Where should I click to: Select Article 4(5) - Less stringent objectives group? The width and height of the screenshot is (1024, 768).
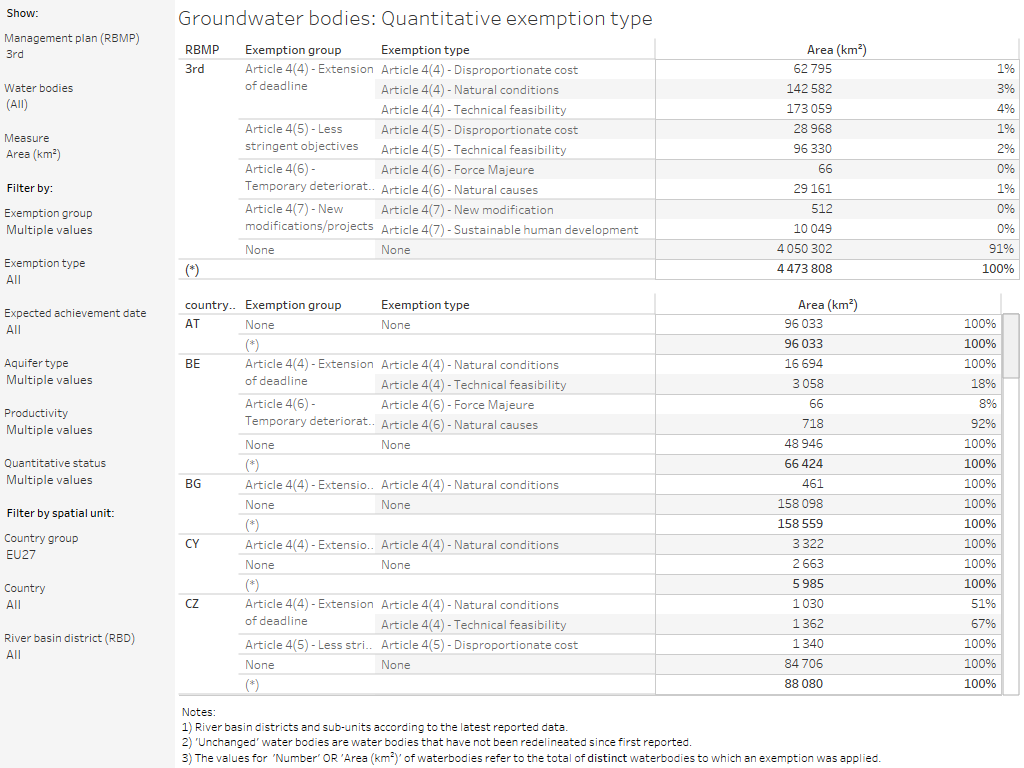click(302, 138)
